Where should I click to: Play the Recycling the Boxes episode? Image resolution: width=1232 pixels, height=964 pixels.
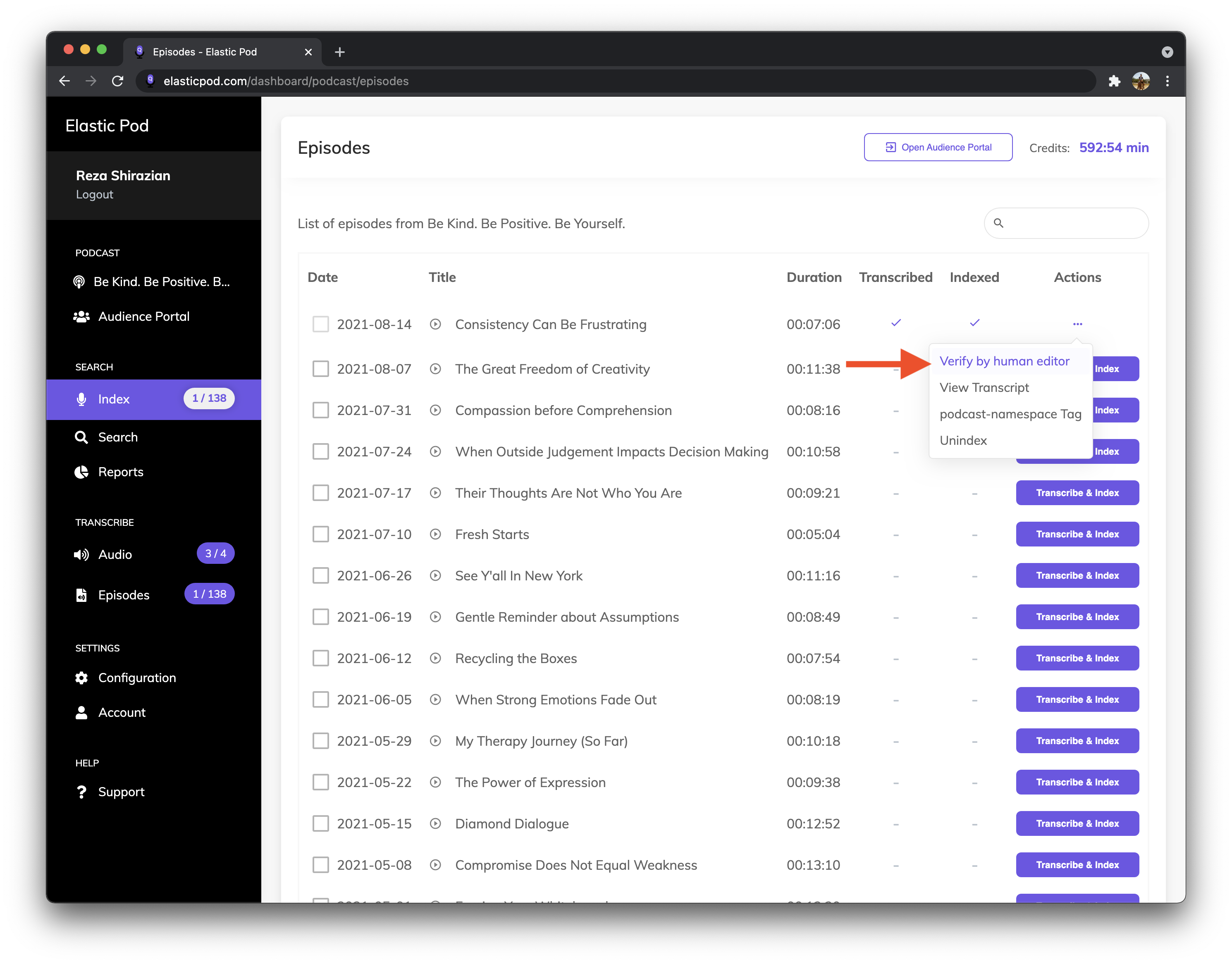pyautogui.click(x=435, y=658)
